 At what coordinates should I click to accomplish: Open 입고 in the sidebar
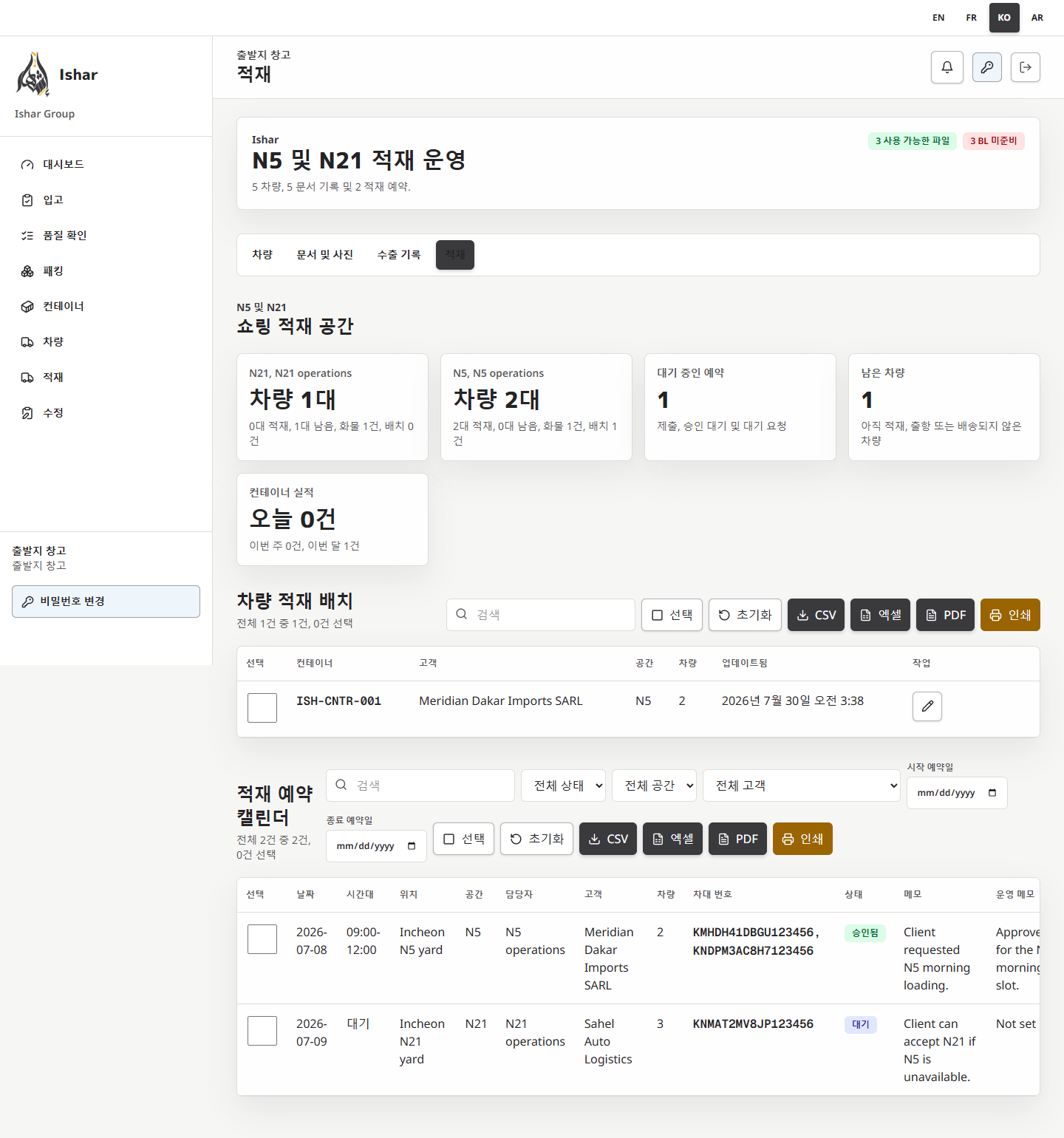coord(106,200)
